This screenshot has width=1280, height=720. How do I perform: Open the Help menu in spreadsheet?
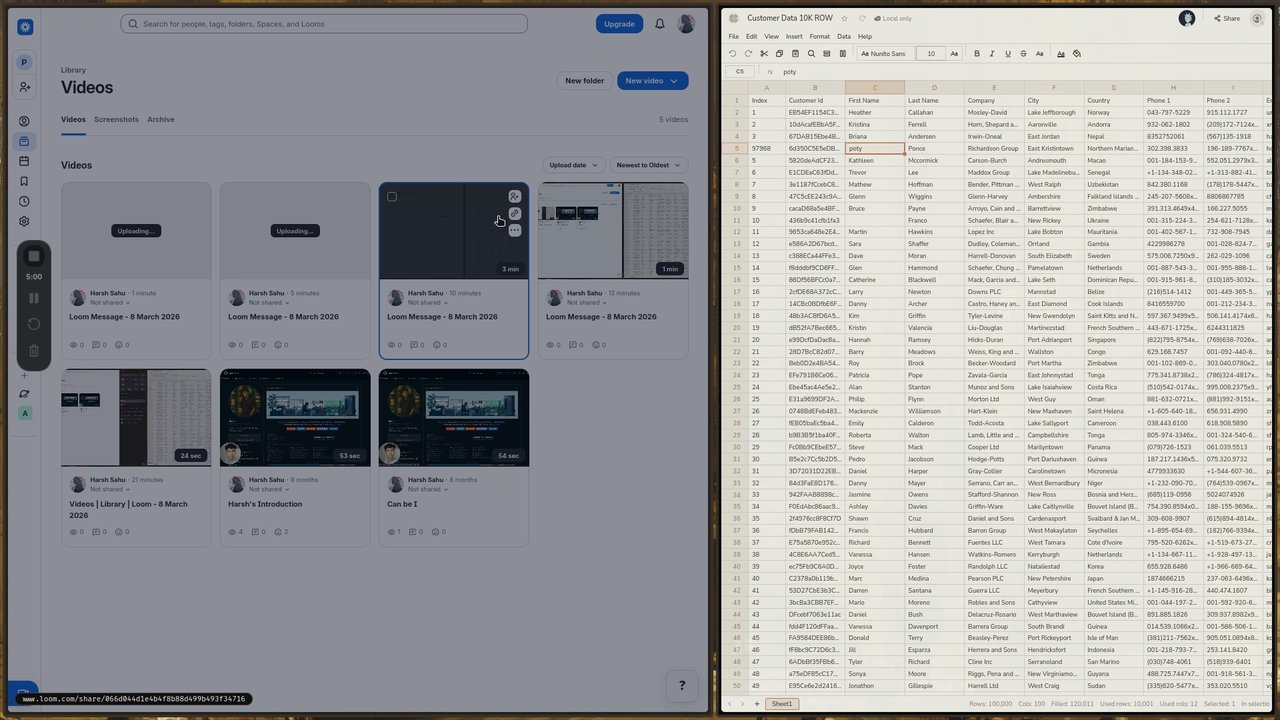pos(865,36)
